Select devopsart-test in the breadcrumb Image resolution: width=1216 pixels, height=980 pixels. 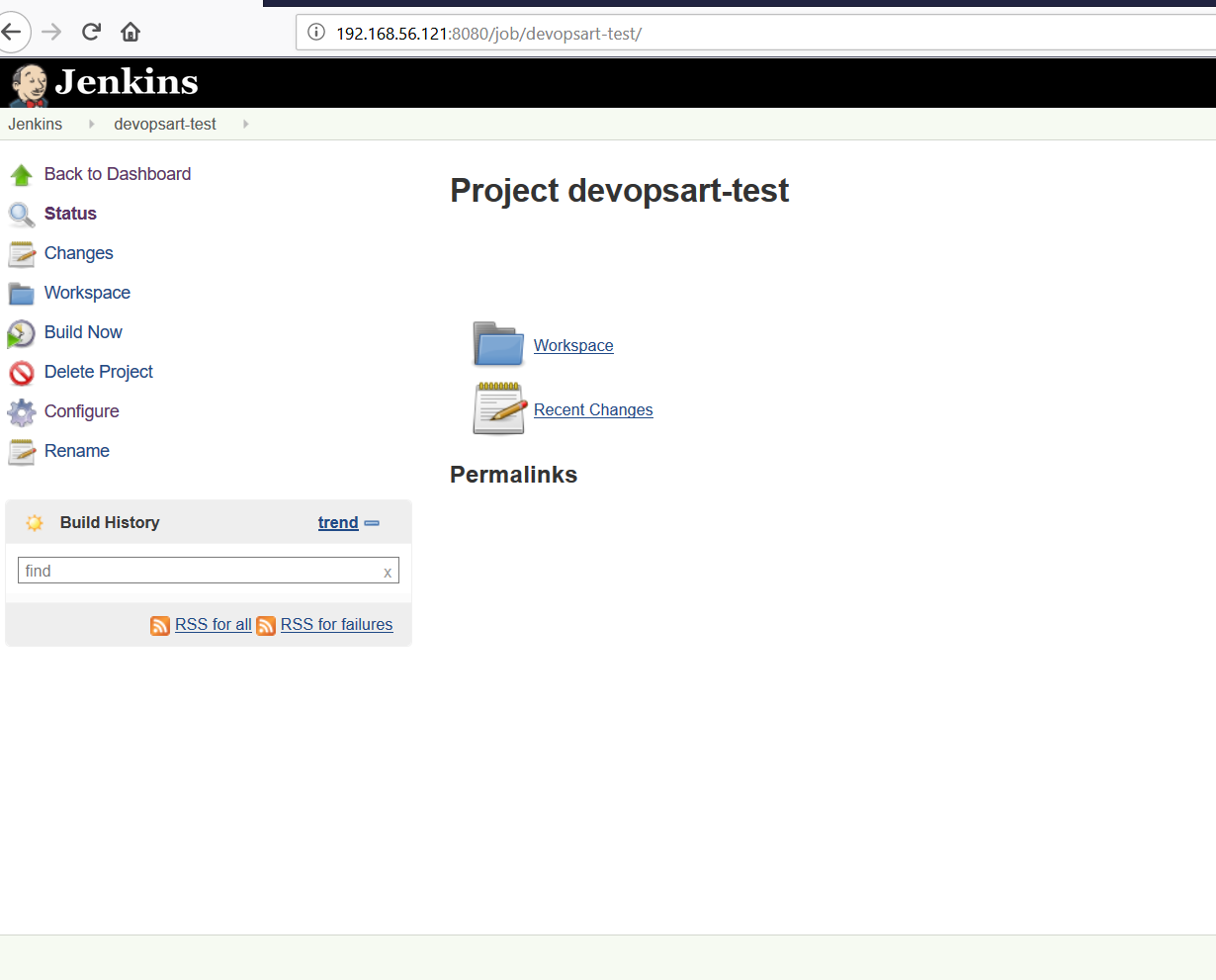click(x=164, y=124)
